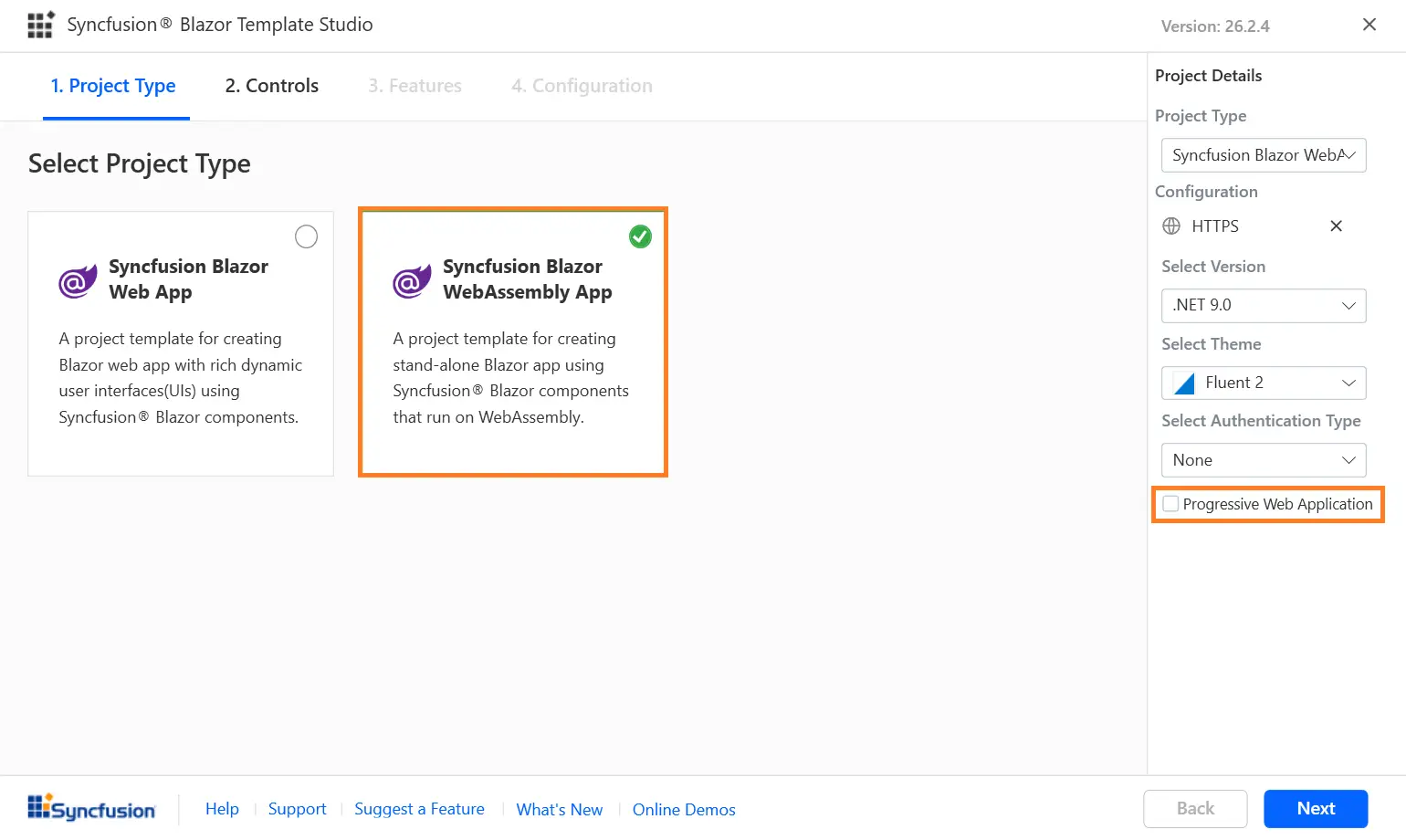Open the Online Demos link
This screenshot has height=840, width=1406.
pos(683,809)
